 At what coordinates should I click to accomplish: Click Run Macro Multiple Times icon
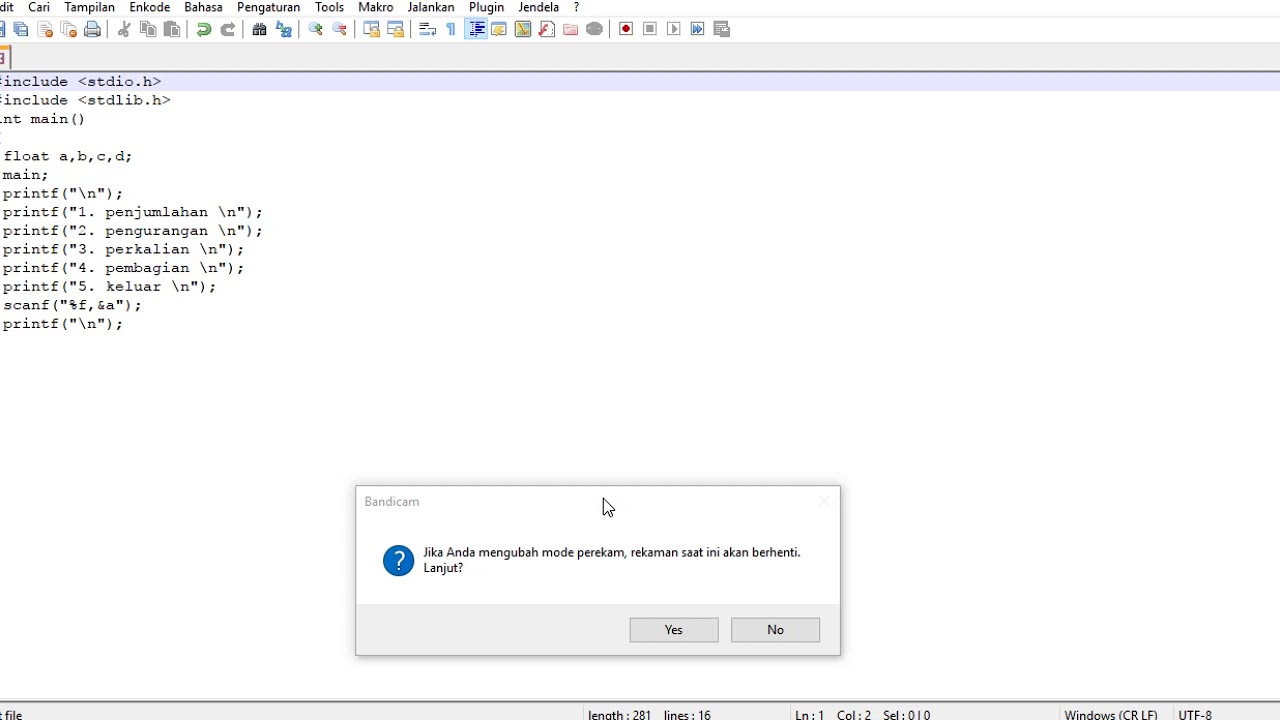point(698,29)
